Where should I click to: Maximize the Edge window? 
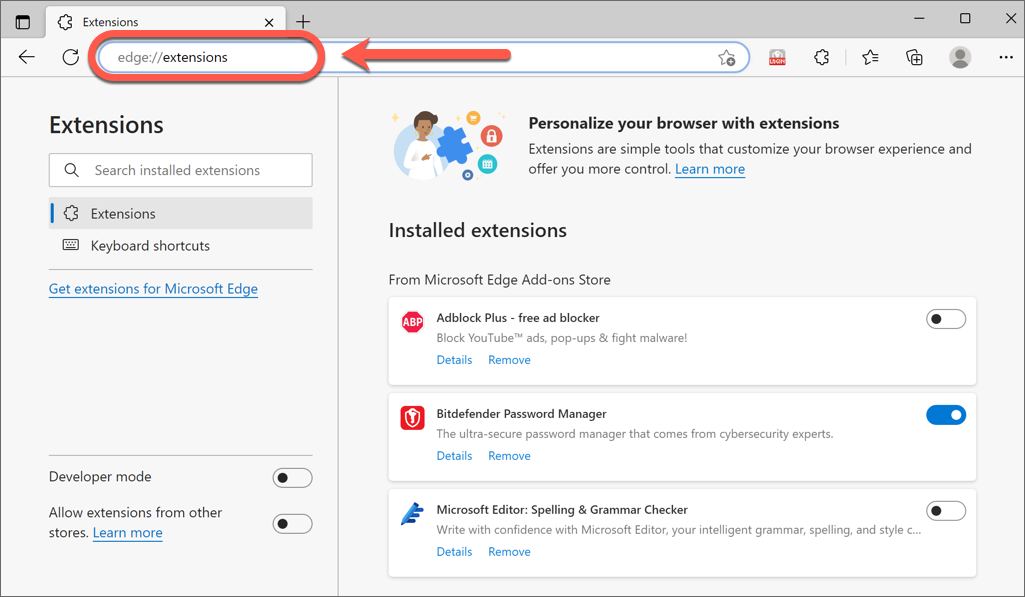coord(965,18)
